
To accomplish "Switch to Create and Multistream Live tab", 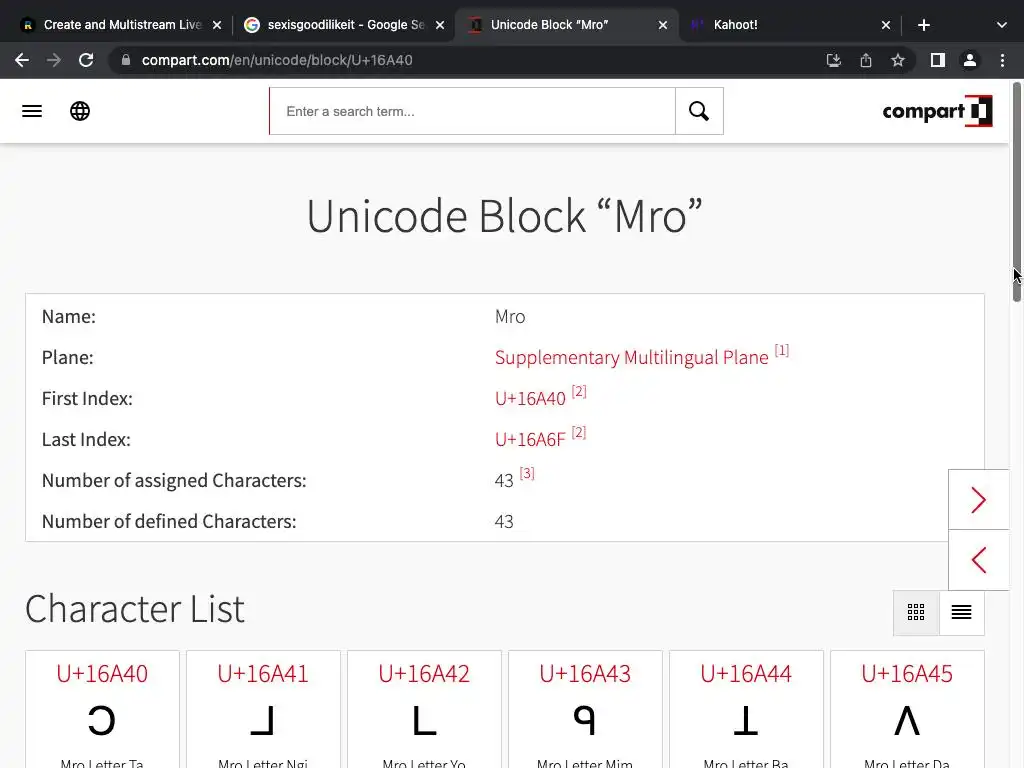I will (x=120, y=25).
